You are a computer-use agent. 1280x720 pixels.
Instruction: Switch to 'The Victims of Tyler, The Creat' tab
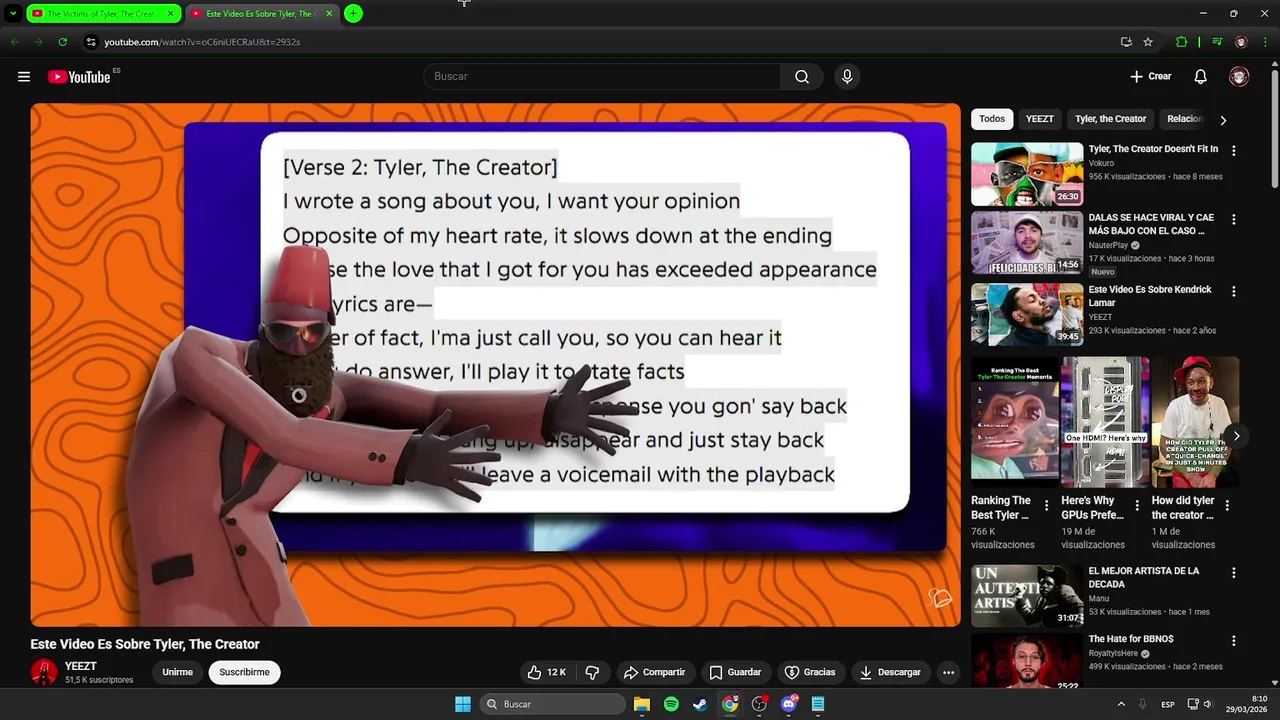point(103,14)
